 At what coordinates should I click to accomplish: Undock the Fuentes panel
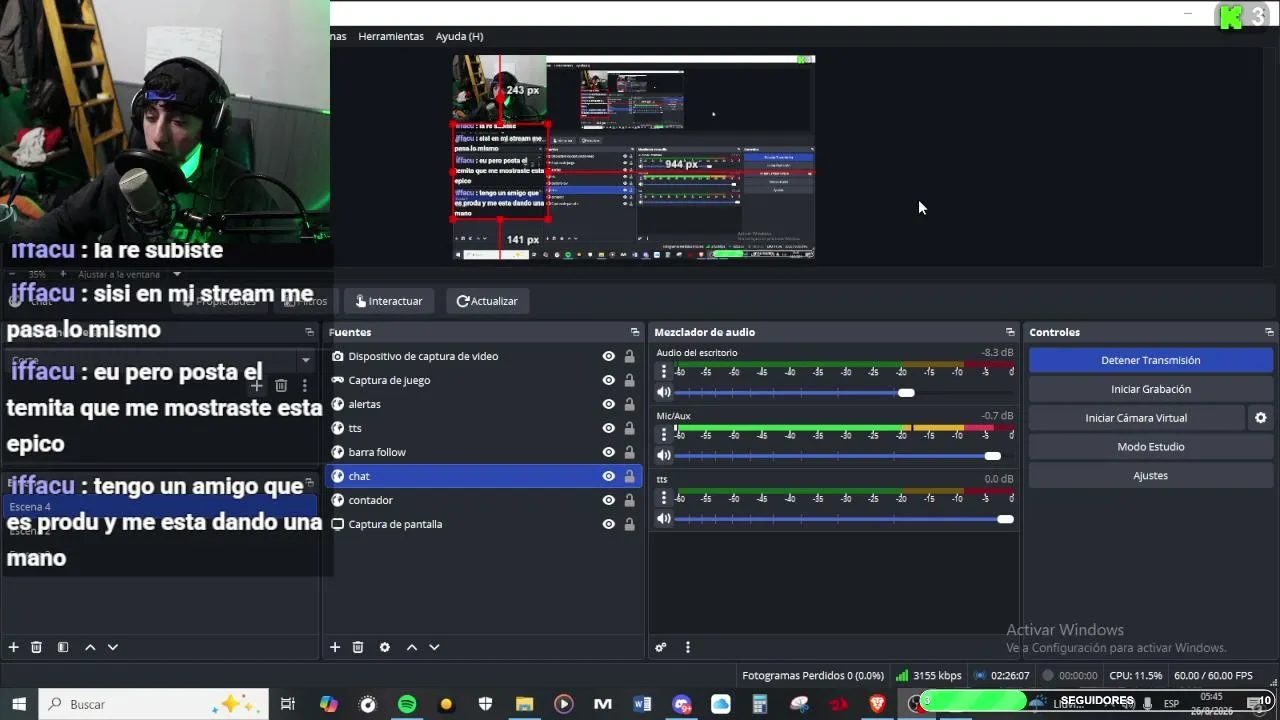tap(635, 332)
